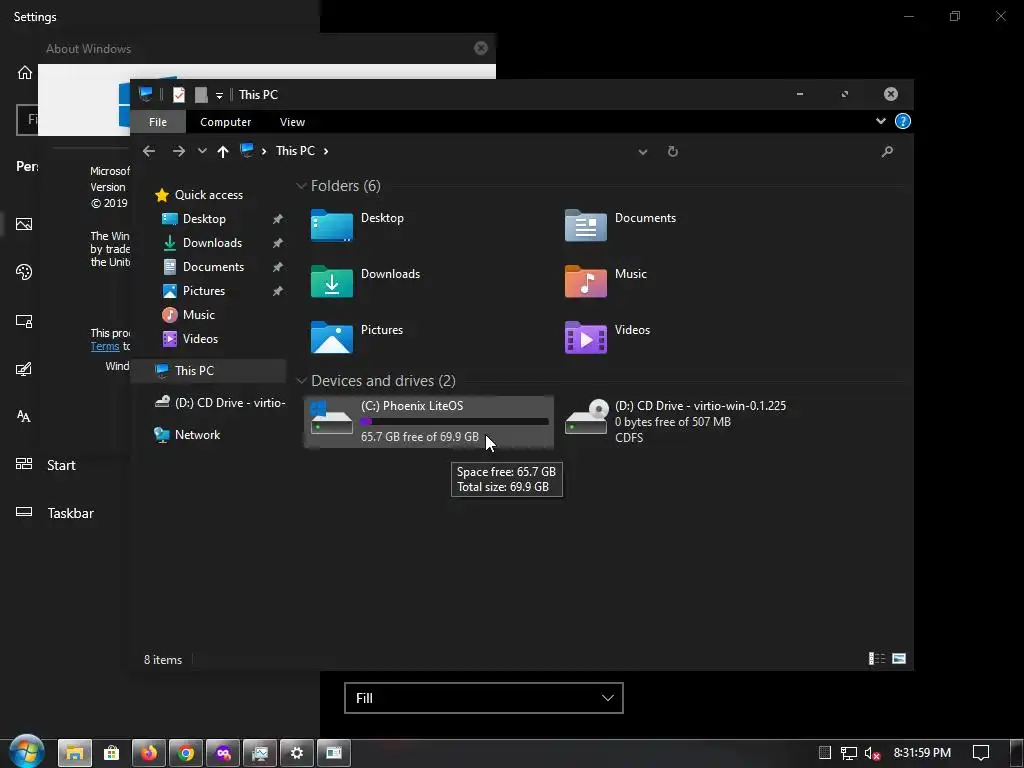Select the Documents folder icon in main pane
Viewport: 1024px width, 768px height.
586,225
